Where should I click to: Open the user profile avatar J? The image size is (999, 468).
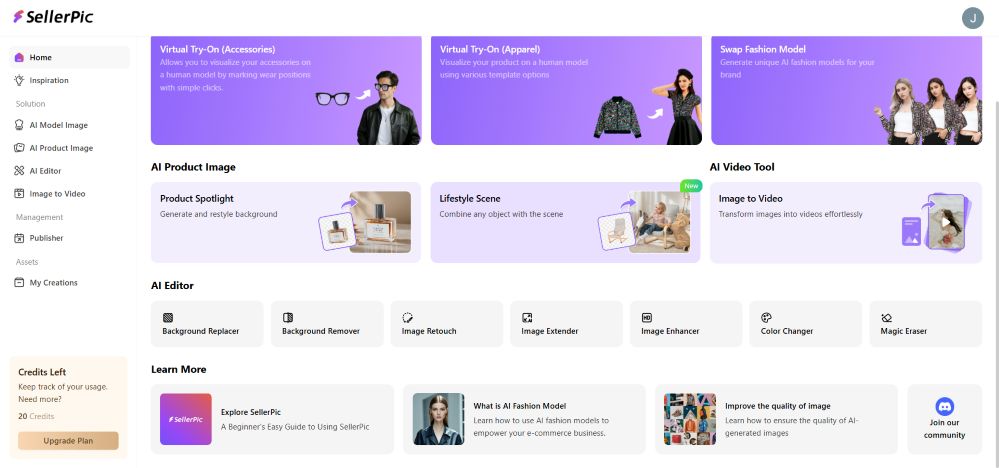[972, 18]
